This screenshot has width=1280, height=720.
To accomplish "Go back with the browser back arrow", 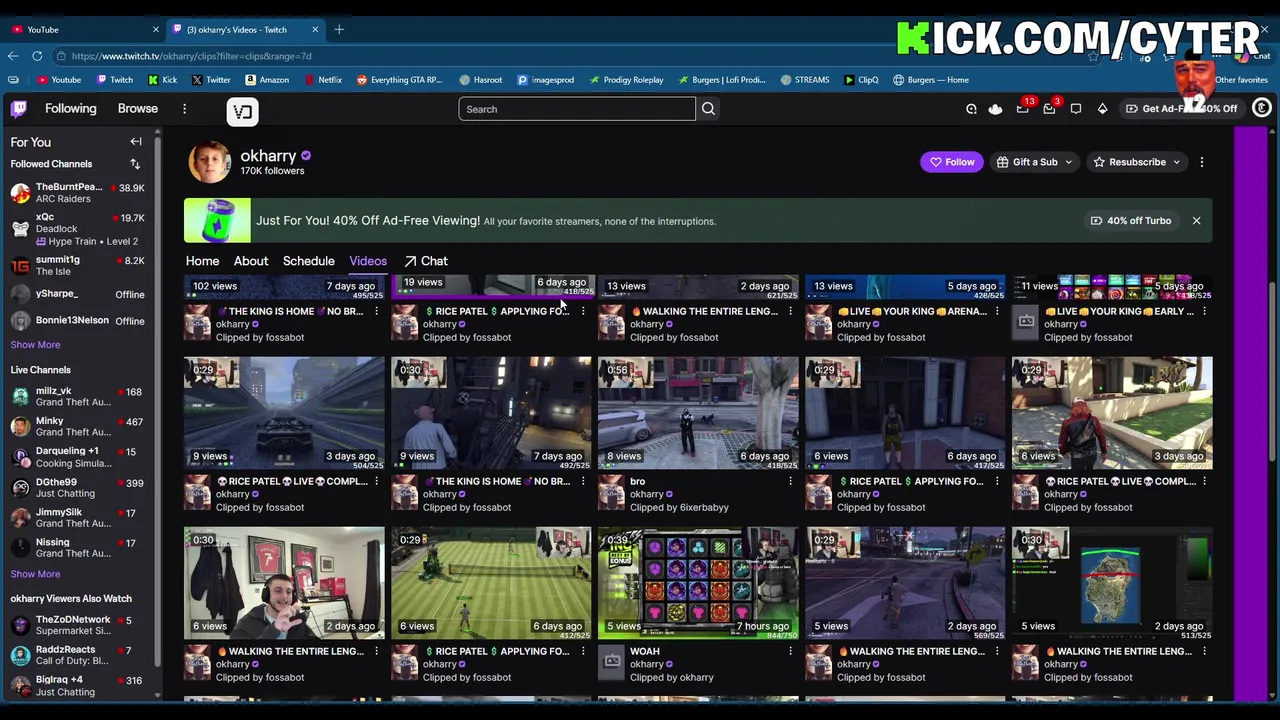I will pos(13,56).
